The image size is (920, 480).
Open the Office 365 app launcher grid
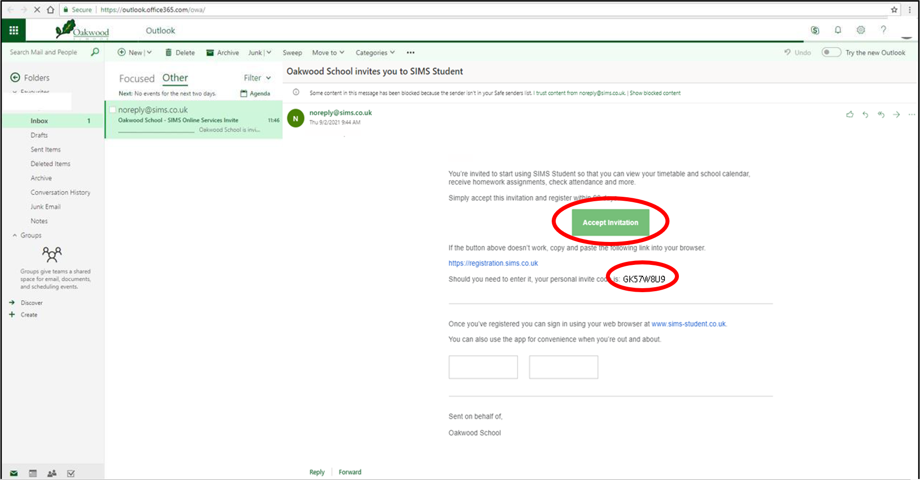pos(13,30)
